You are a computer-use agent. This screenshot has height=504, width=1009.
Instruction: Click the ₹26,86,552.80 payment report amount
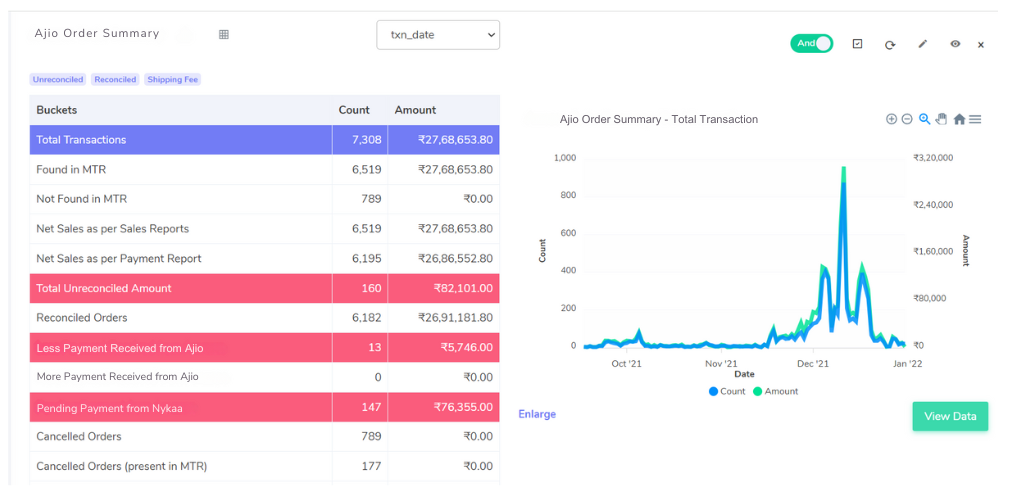456,259
